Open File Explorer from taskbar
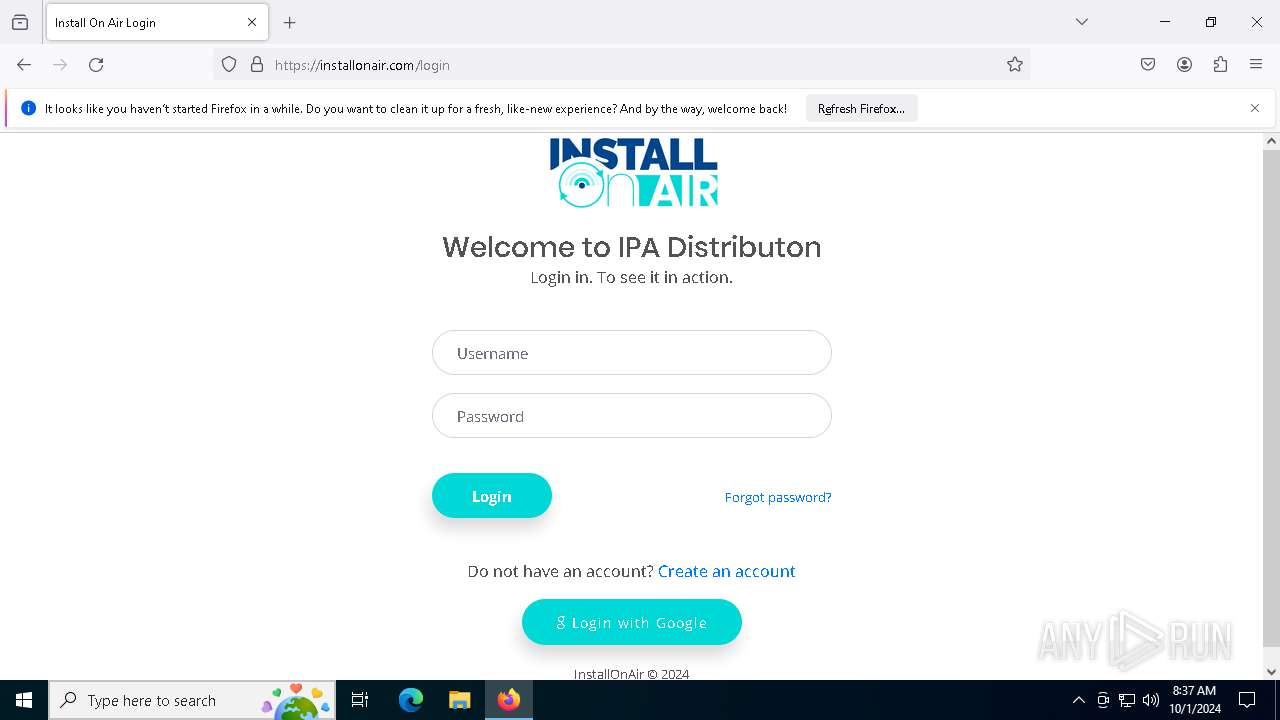 (459, 700)
